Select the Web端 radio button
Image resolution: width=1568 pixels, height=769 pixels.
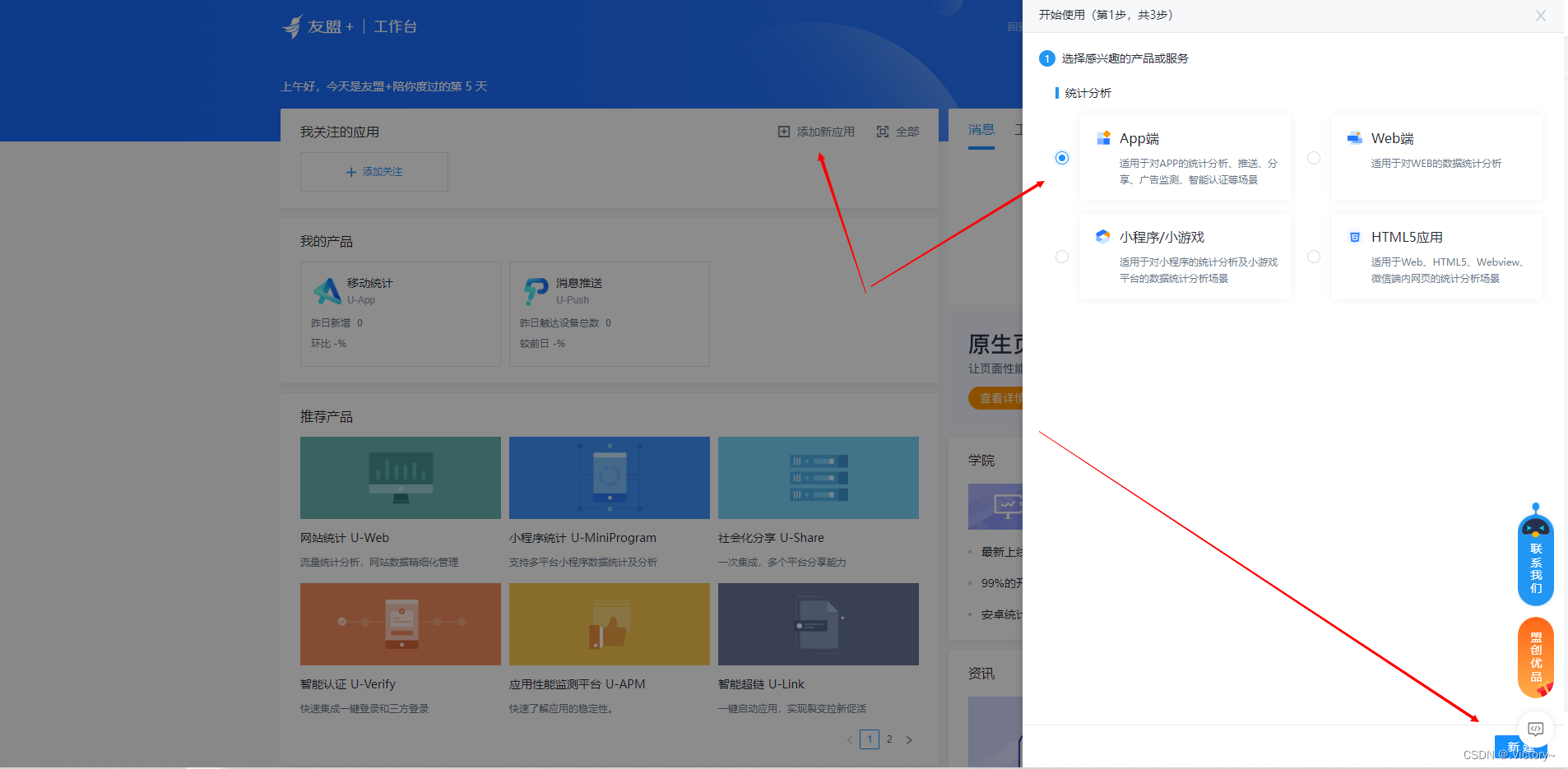[1314, 158]
